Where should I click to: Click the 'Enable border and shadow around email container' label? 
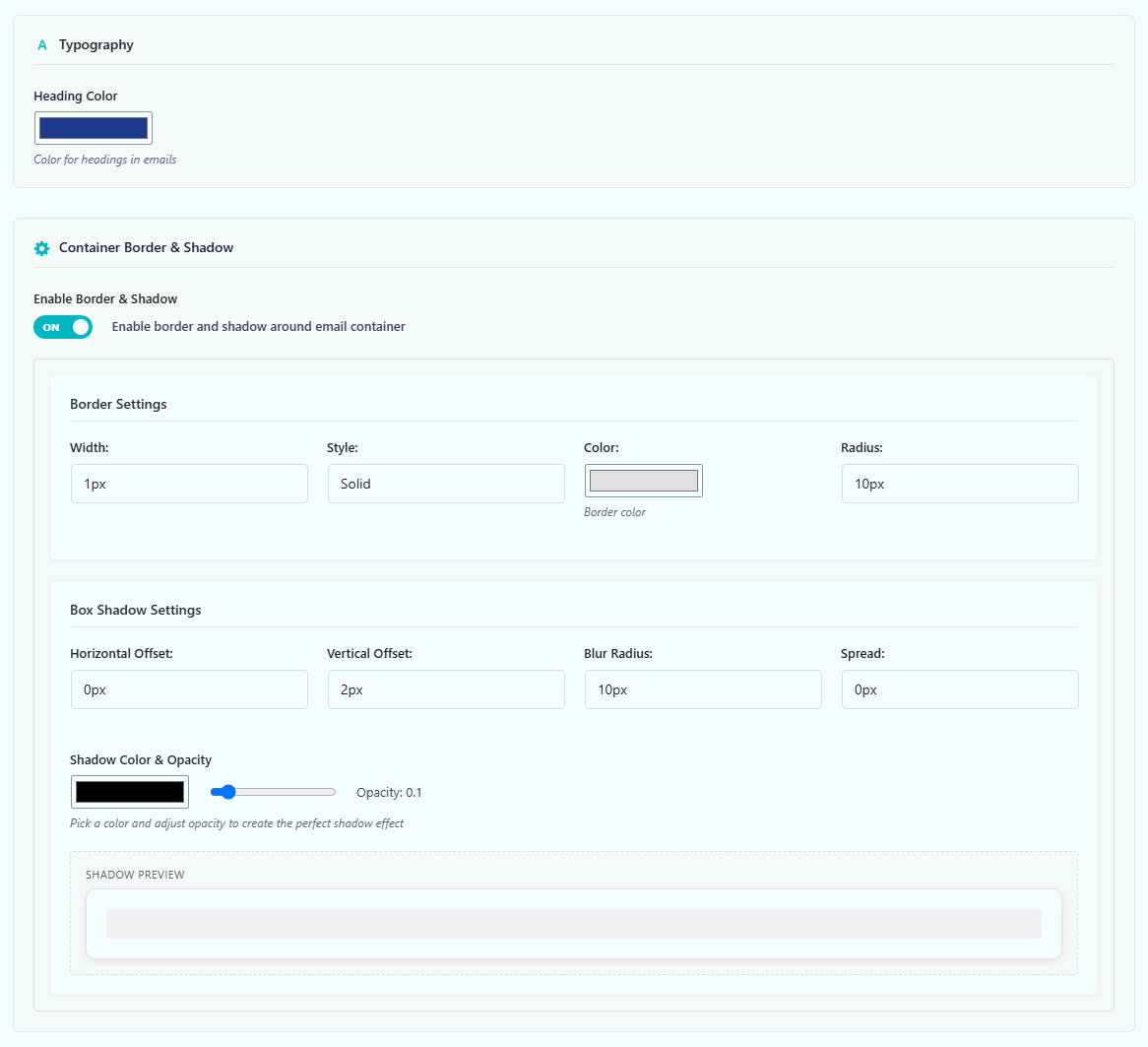pos(258,327)
